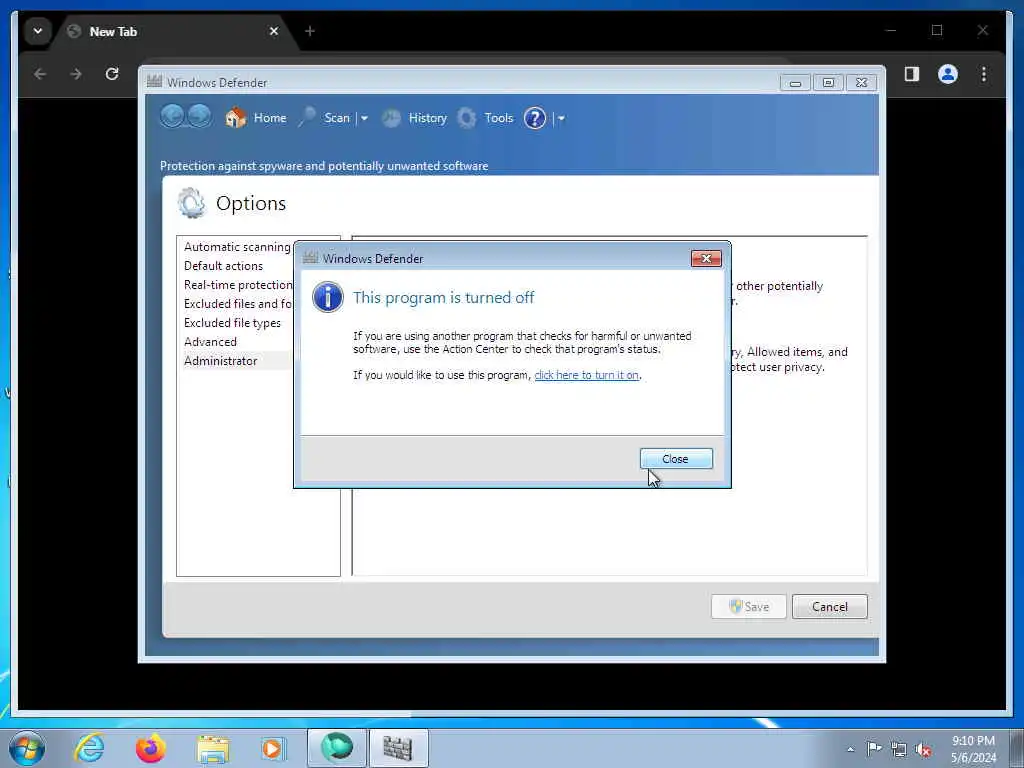Open the Windows Start menu orb
The width and height of the screenshot is (1024, 768).
pos(27,748)
